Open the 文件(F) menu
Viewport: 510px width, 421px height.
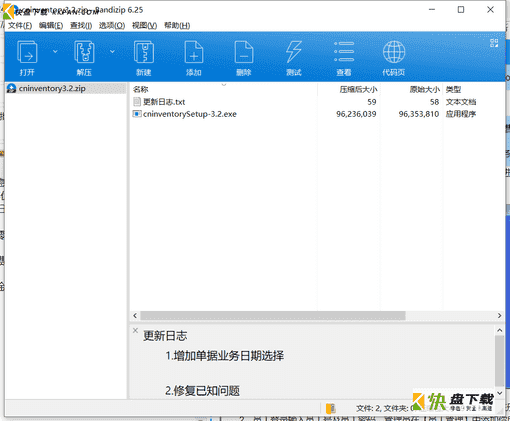point(20,26)
